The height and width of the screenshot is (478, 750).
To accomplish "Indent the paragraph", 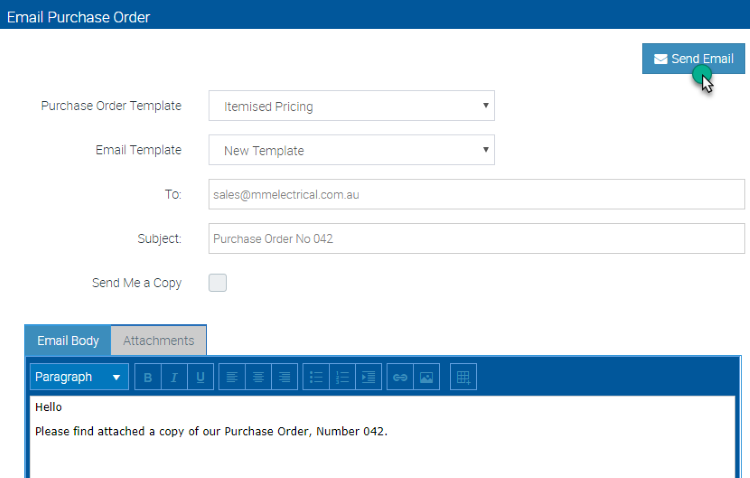I will click(368, 377).
